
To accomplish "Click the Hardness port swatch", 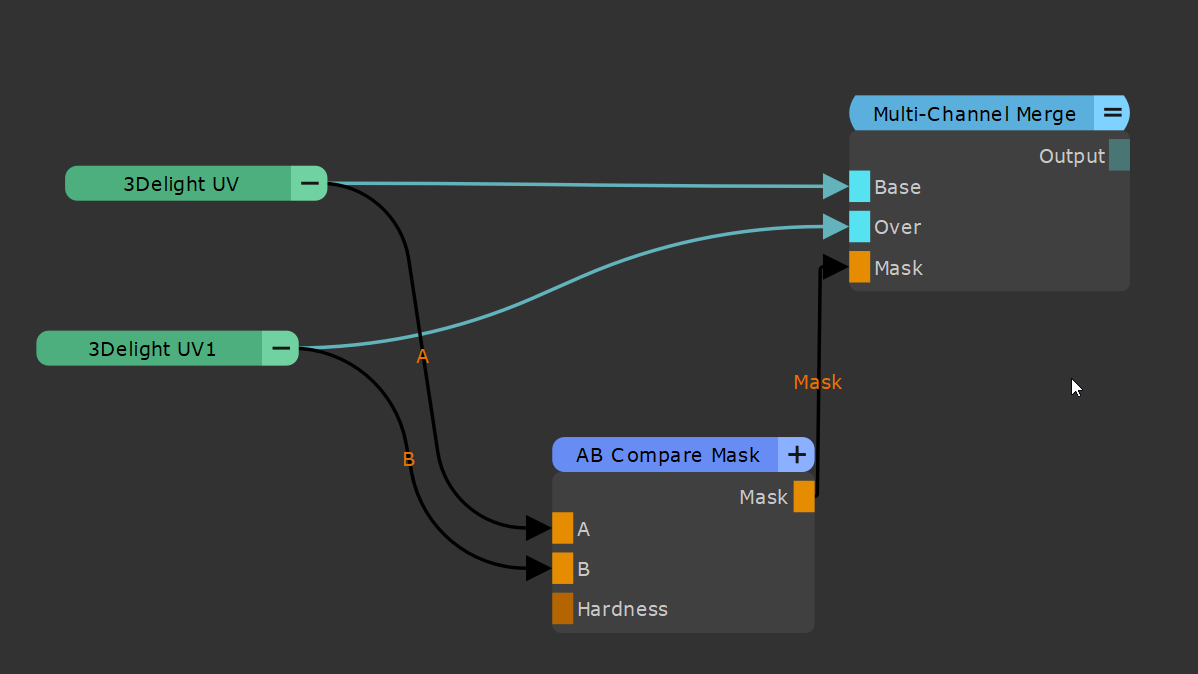I will pyautogui.click(x=562, y=608).
